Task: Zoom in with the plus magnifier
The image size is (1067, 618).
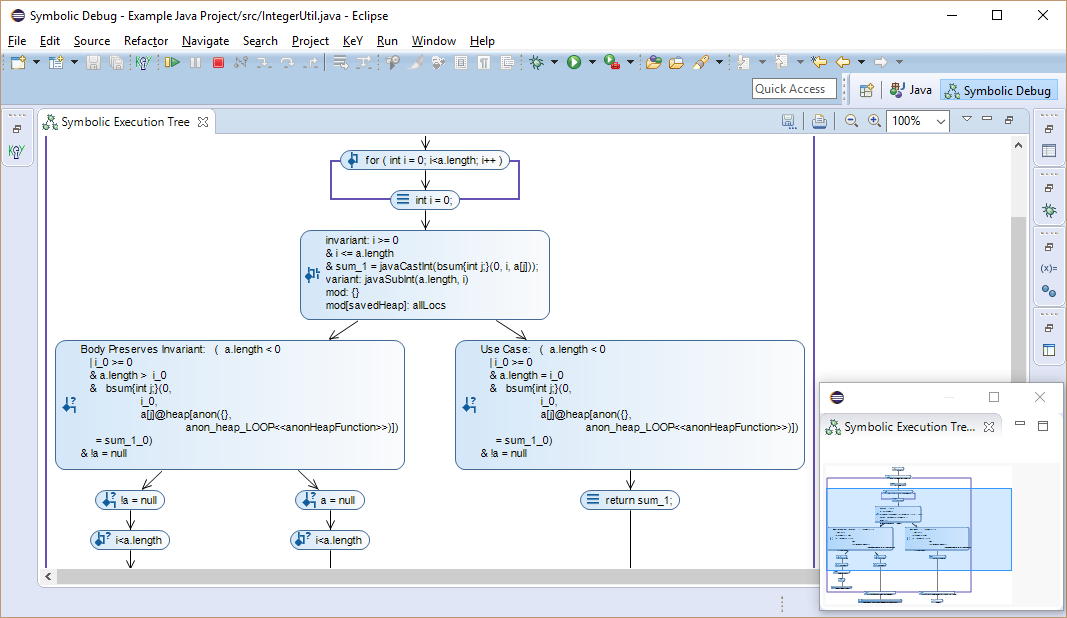Action: click(x=874, y=121)
